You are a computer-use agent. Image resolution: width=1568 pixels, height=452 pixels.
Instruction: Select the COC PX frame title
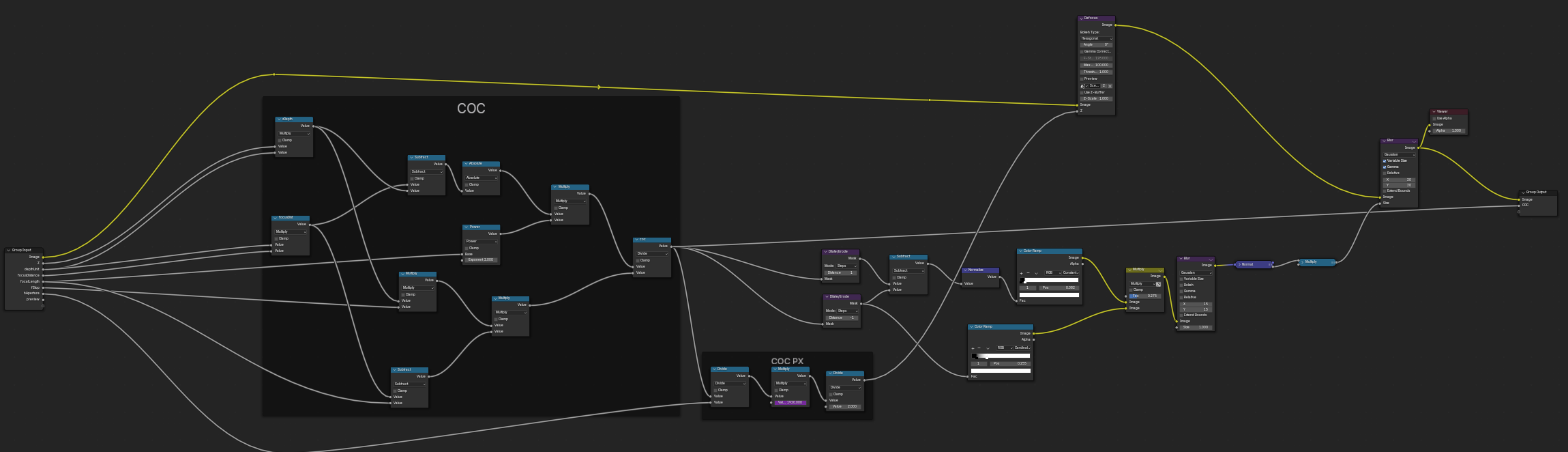point(787,361)
